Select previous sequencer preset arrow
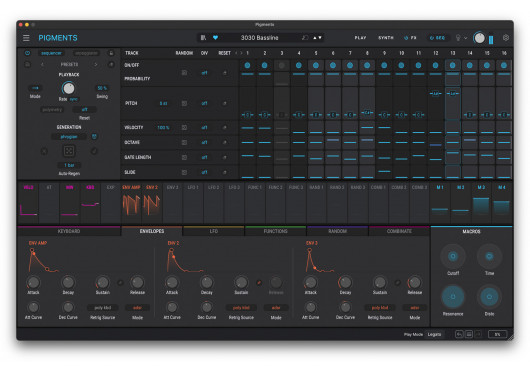 coord(42,64)
